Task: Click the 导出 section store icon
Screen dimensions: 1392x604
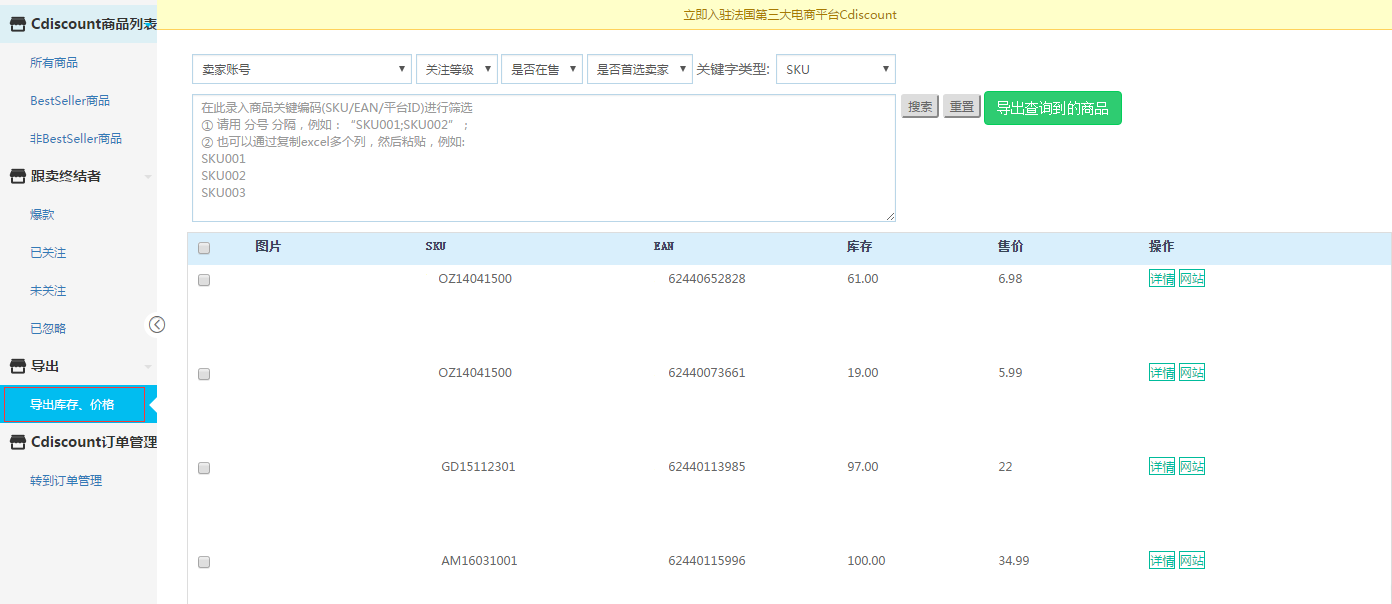Action: pos(18,366)
